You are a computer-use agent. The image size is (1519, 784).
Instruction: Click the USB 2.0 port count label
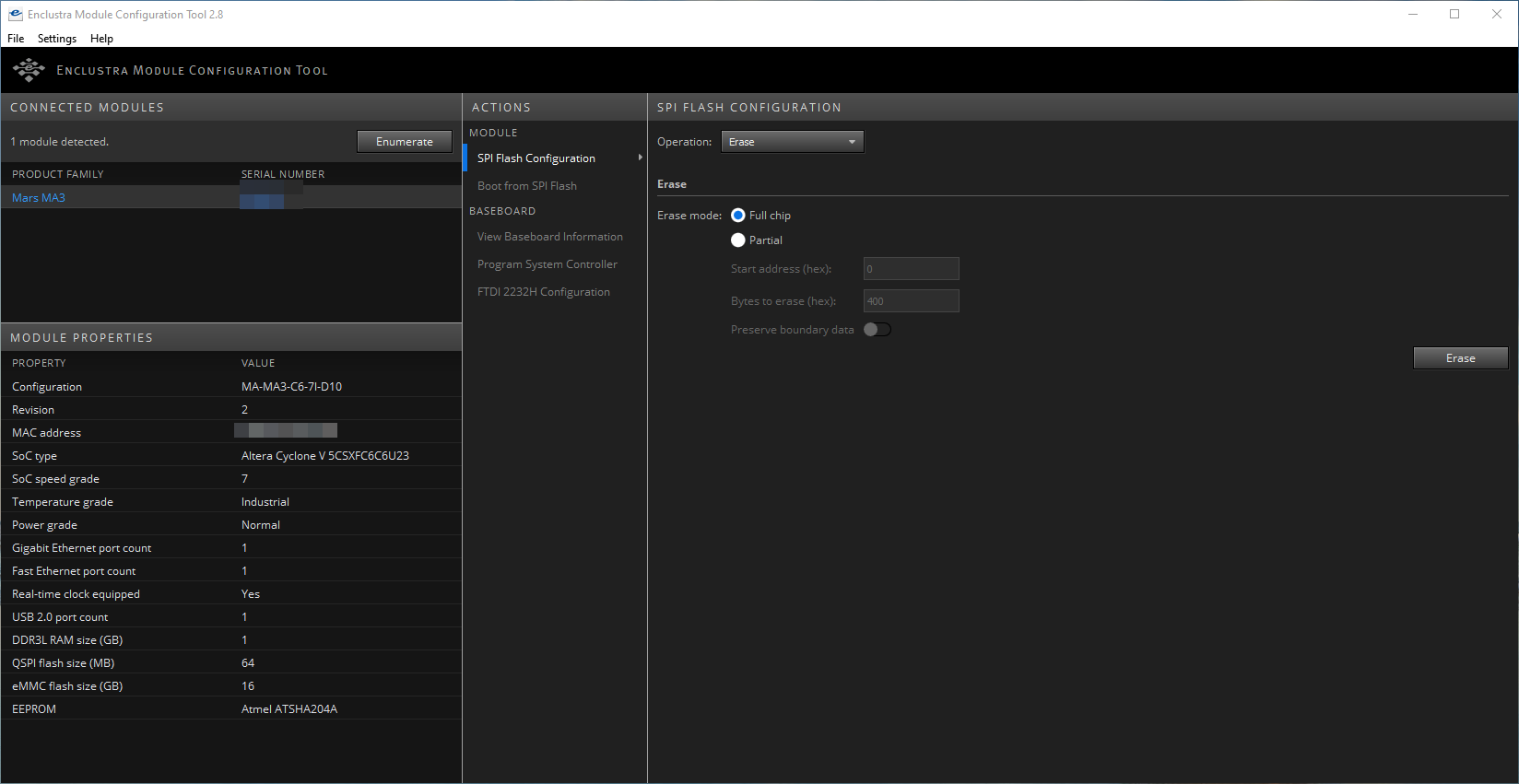(60, 617)
